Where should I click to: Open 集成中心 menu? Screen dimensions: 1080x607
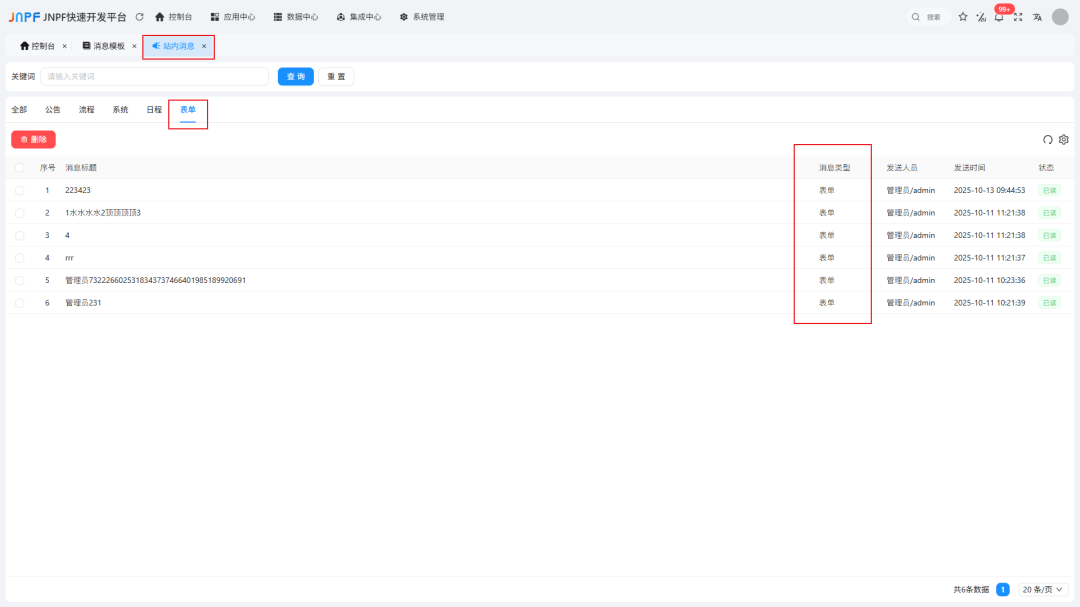coord(358,17)
